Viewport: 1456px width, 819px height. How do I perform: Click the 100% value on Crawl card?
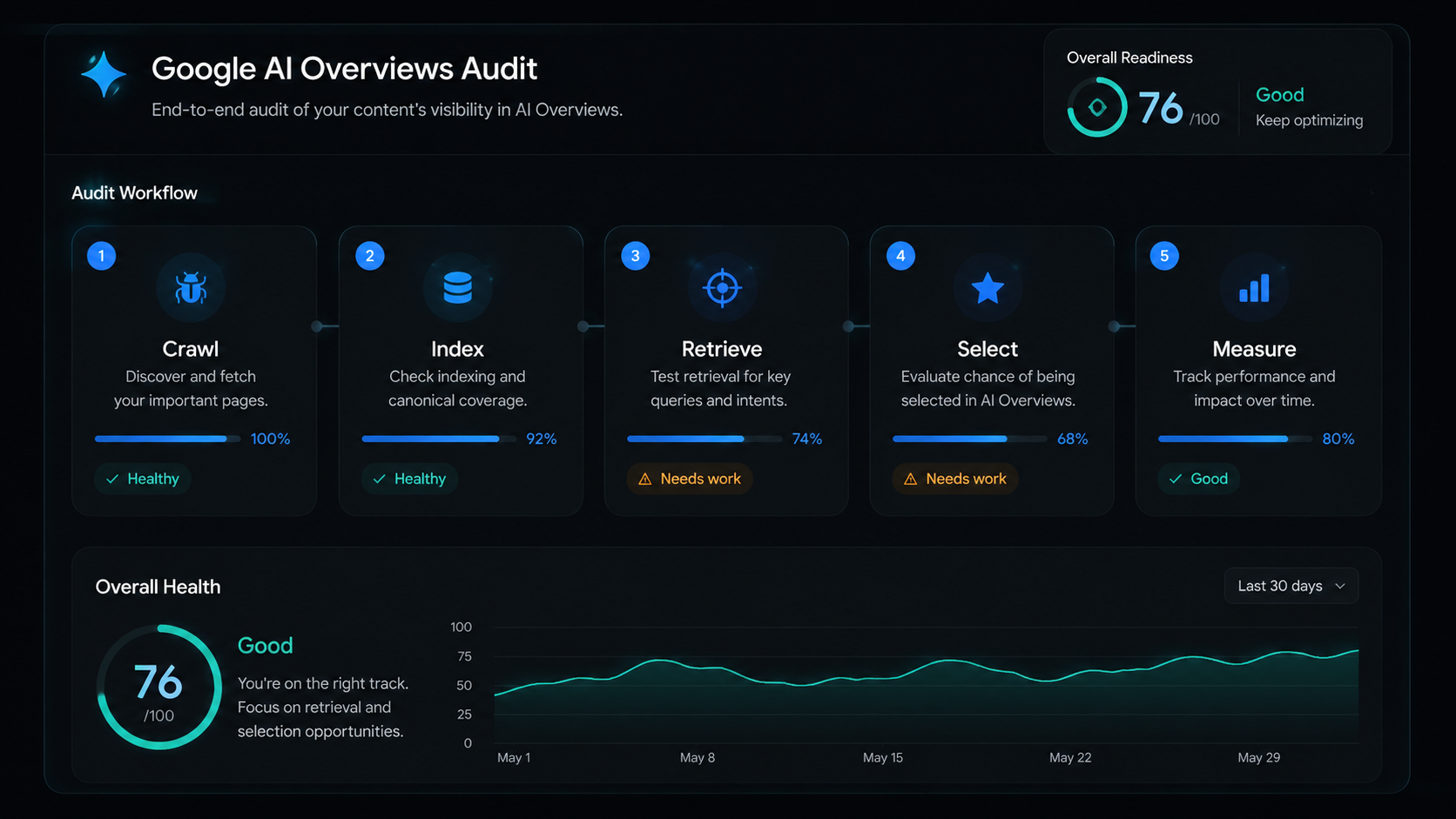point(270,439)
